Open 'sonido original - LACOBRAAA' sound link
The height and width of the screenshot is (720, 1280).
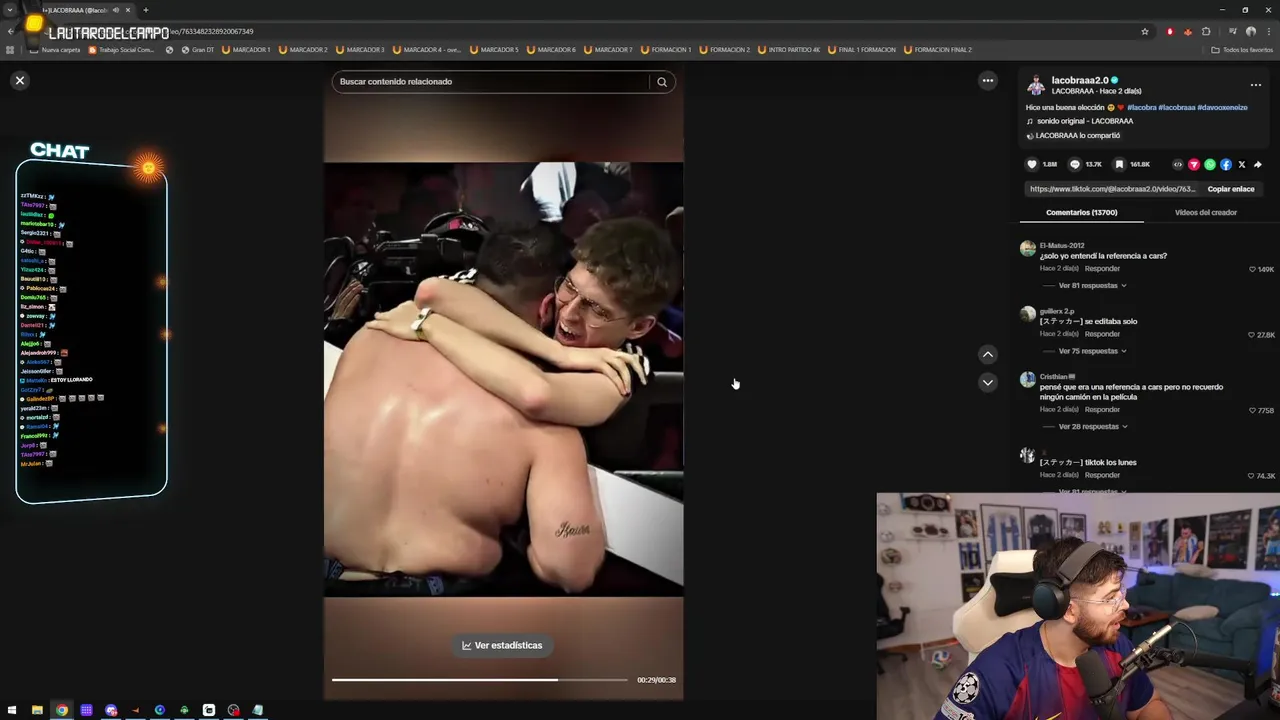coord(1085,121)
